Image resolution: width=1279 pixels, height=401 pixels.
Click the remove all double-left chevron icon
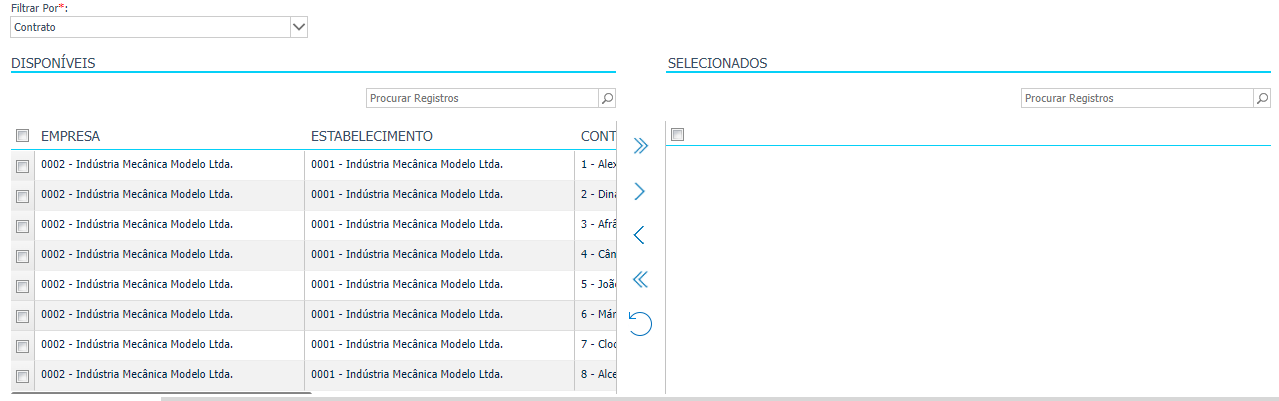641,279
